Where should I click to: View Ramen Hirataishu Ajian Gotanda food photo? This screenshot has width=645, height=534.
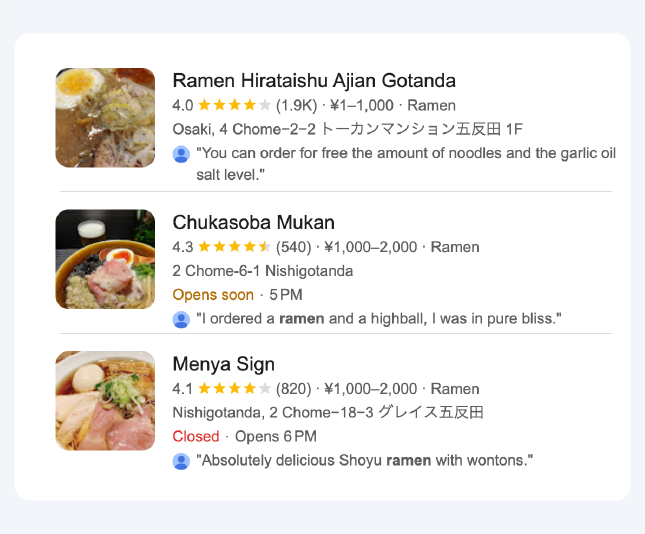pos(105,118)
